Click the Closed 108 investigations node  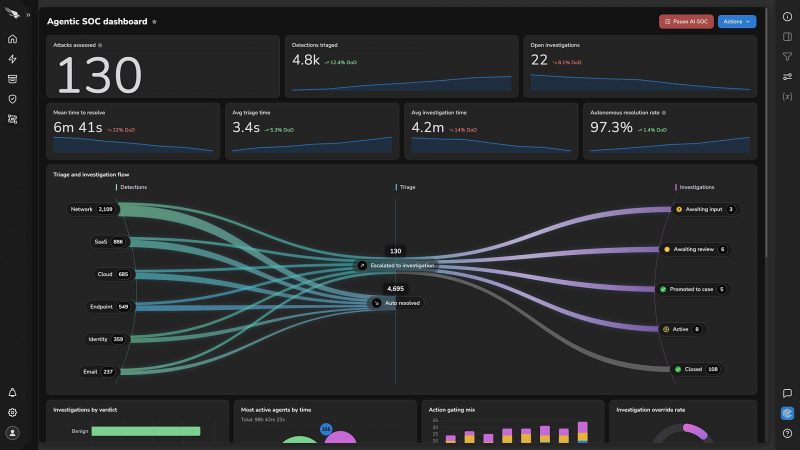tap(697, 369)
